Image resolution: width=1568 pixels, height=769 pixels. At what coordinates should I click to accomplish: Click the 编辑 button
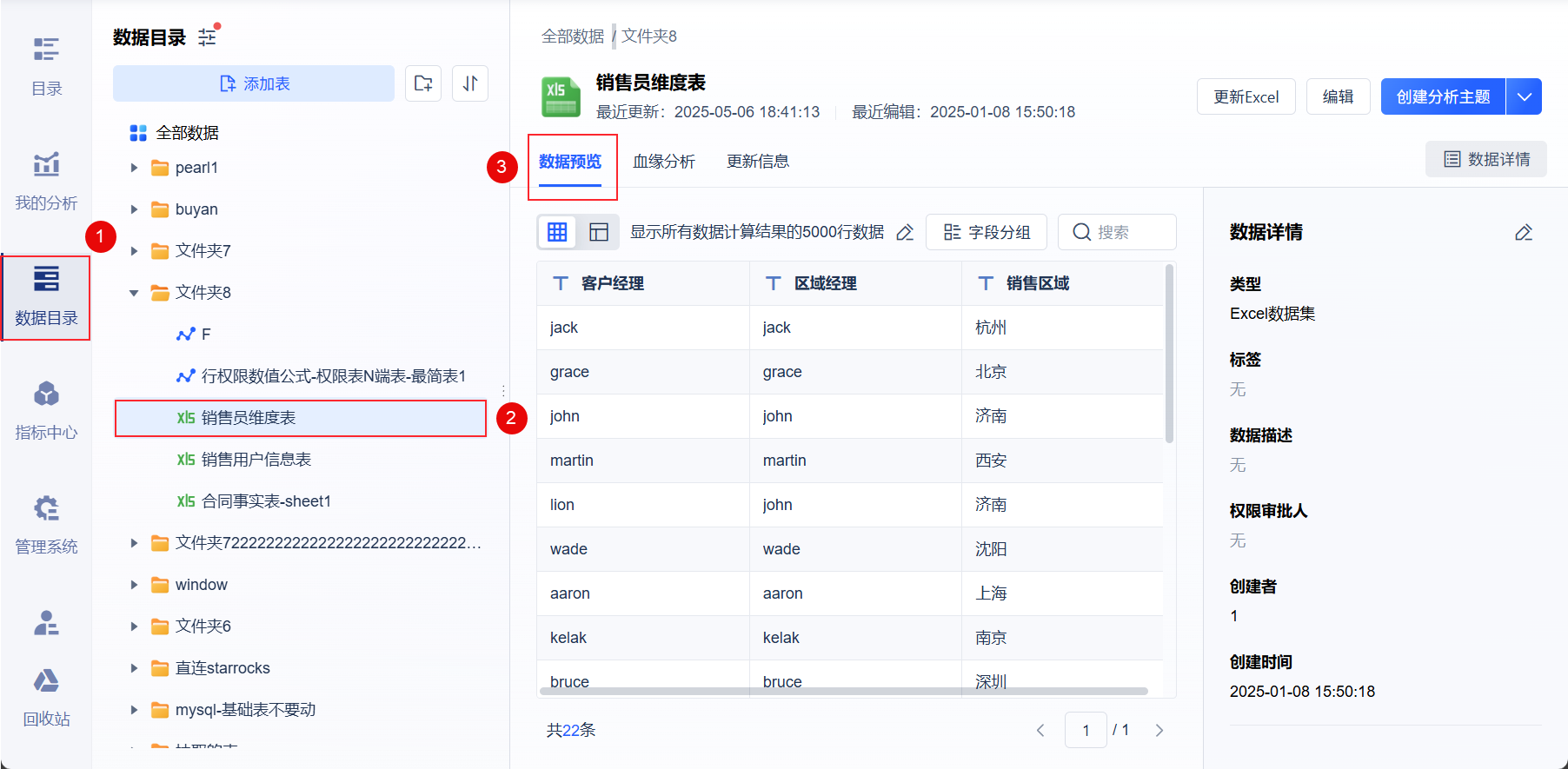tap(1339, 96)
